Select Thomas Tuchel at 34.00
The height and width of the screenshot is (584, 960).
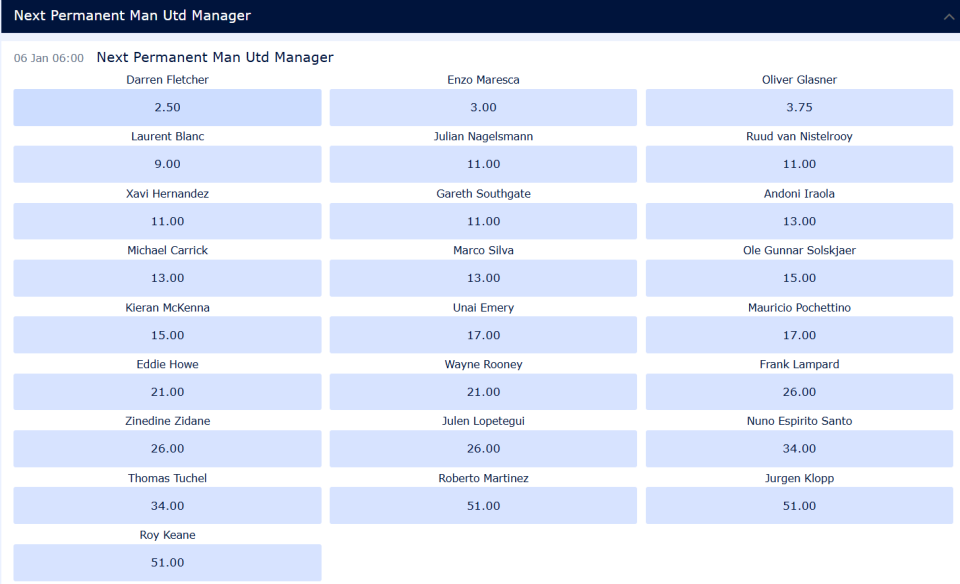click(167, 506)
